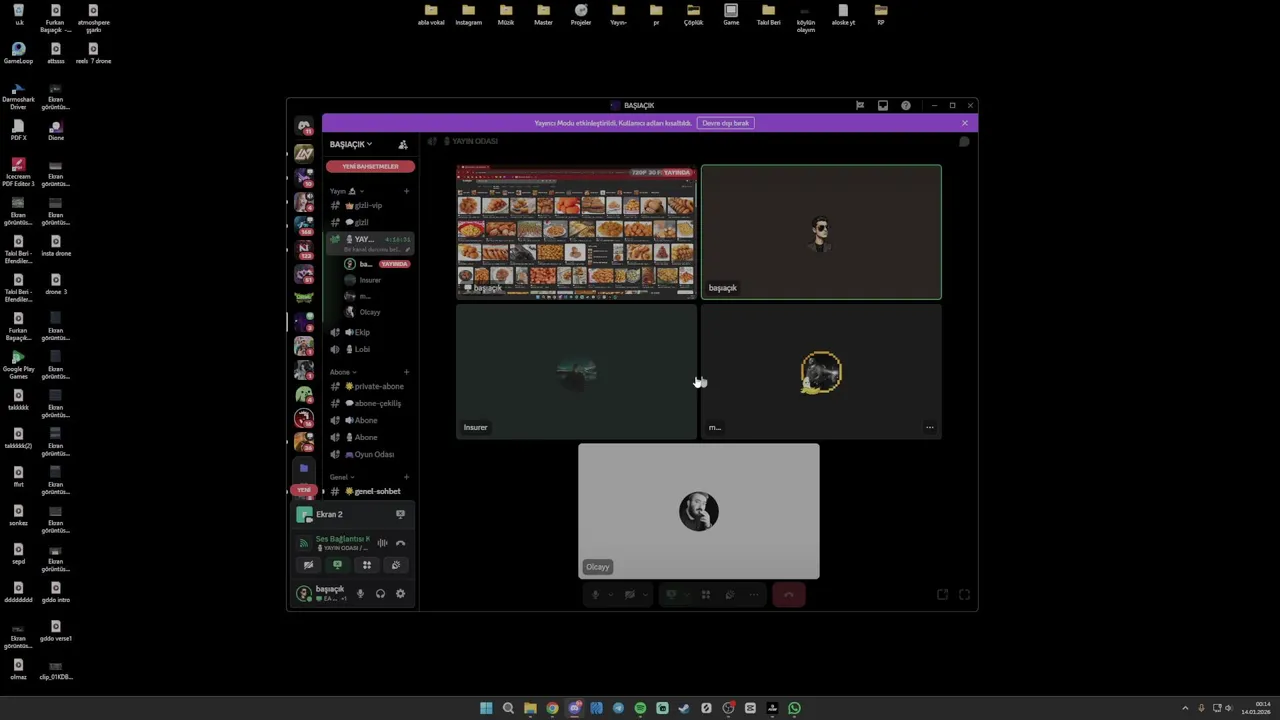This screenshot has width=1280, height=720.
Task: Toggle fullscreen icon at bottom right of call
Action: [x=964, y=595]
